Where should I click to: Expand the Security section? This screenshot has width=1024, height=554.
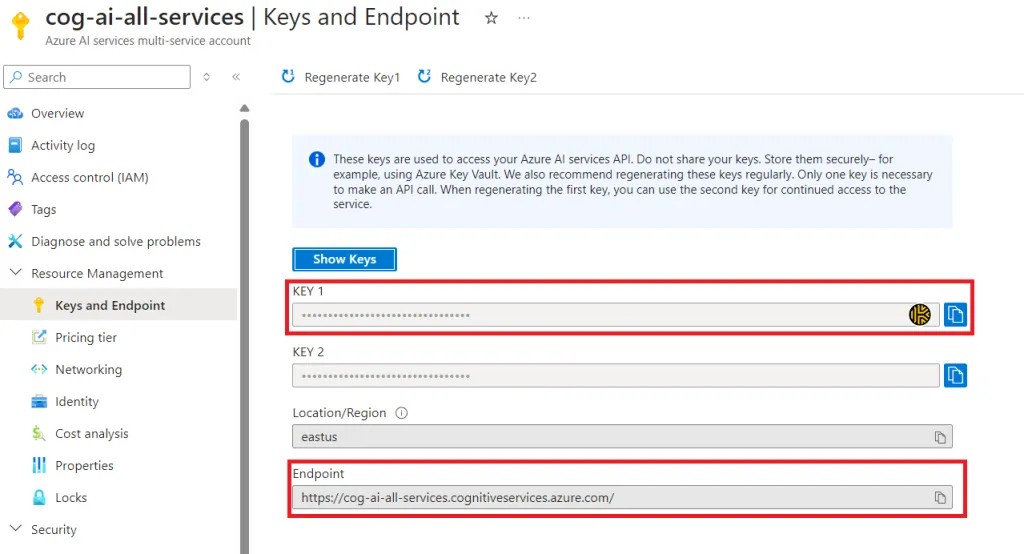[16, 529]
